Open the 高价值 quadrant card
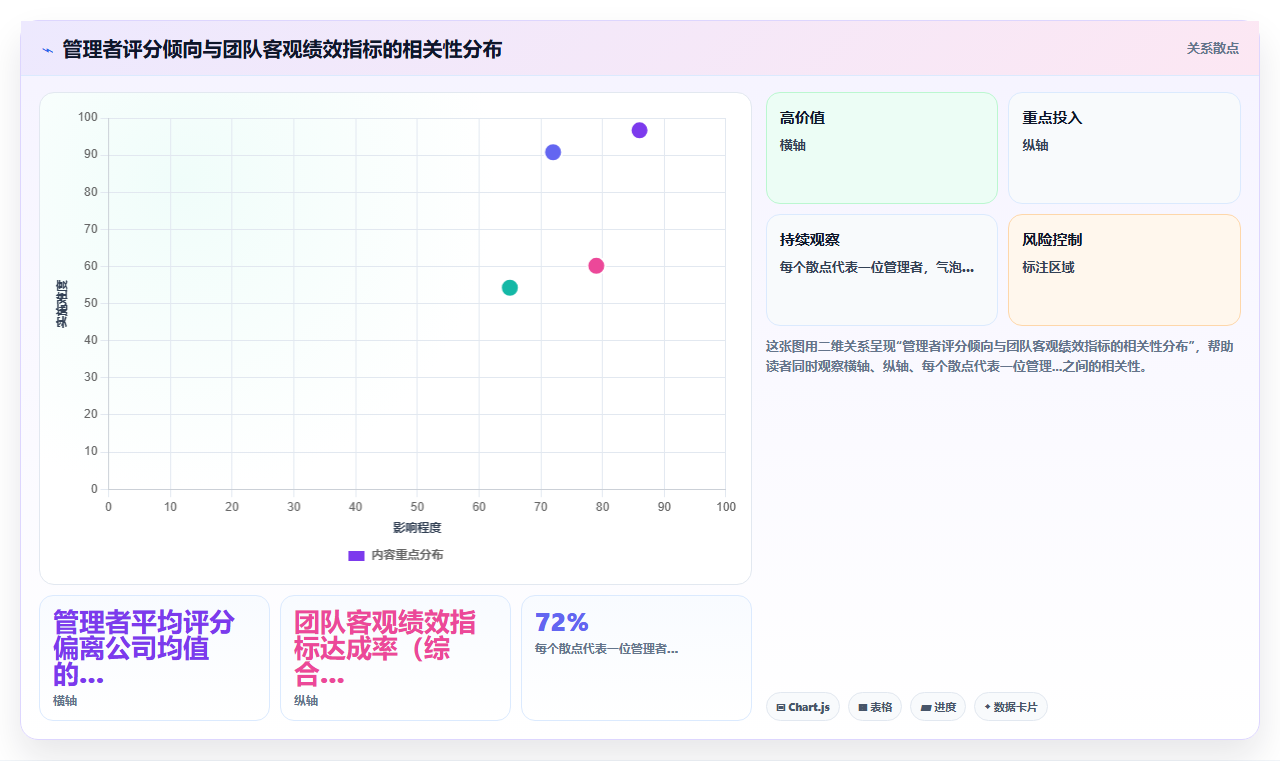This screenshot has width=1280, height=761. [882, 148]
